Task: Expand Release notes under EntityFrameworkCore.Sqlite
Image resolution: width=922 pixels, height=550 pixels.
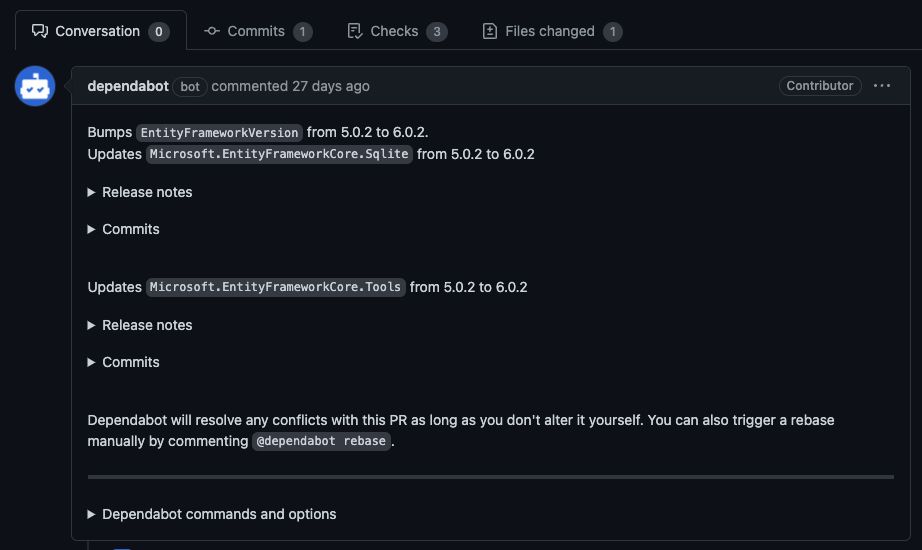Action: click(140, 192)
